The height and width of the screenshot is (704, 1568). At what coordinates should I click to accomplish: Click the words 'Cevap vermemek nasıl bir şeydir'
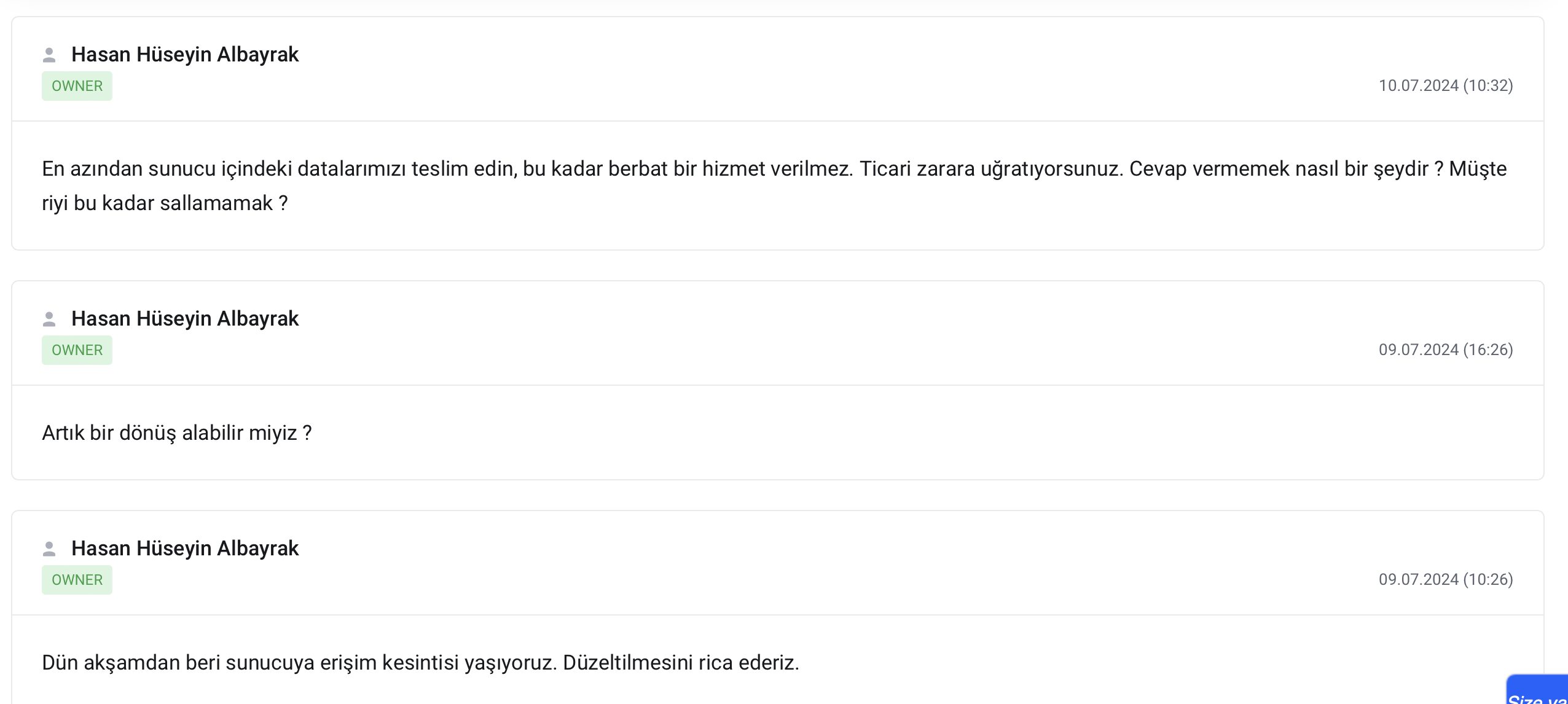(x=1279, y=169)
